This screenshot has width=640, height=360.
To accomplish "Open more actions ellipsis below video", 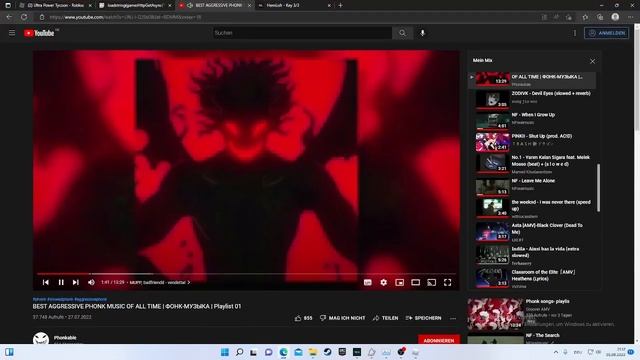I will [x=453, y=318].
